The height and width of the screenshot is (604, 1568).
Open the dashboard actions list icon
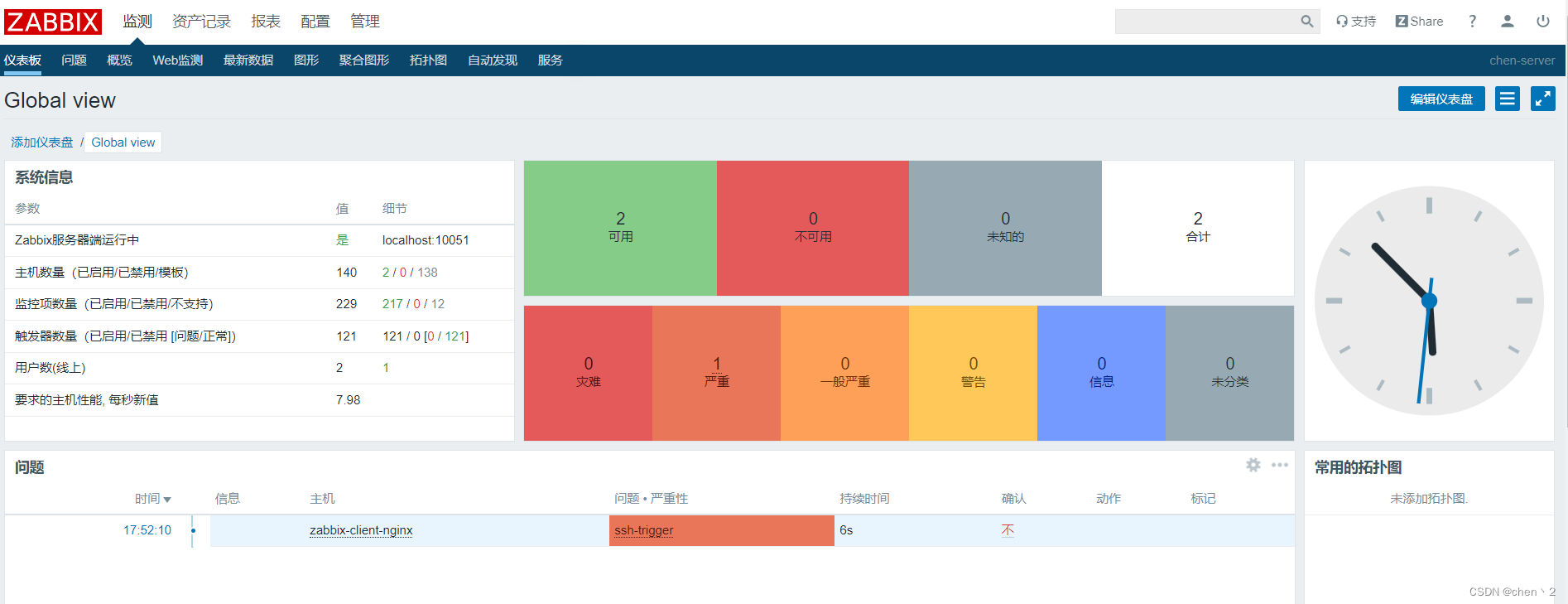pos(1508,99)
